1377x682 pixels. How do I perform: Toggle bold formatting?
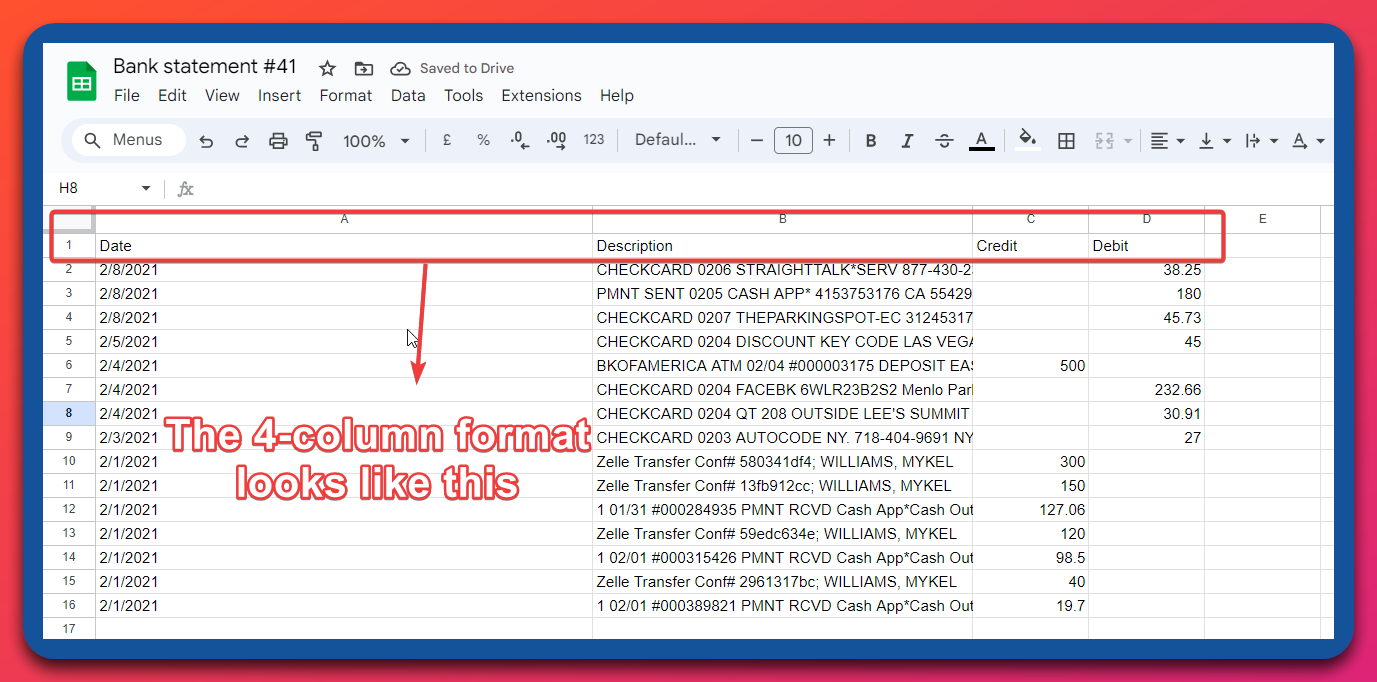point(870,140)
